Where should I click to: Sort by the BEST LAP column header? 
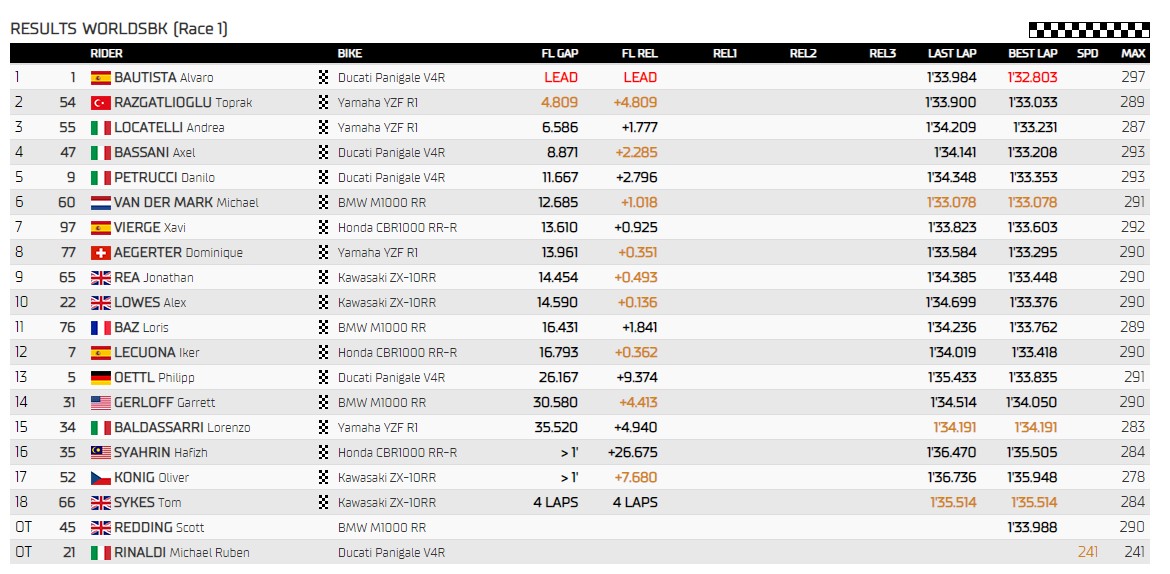[1032, 53]
